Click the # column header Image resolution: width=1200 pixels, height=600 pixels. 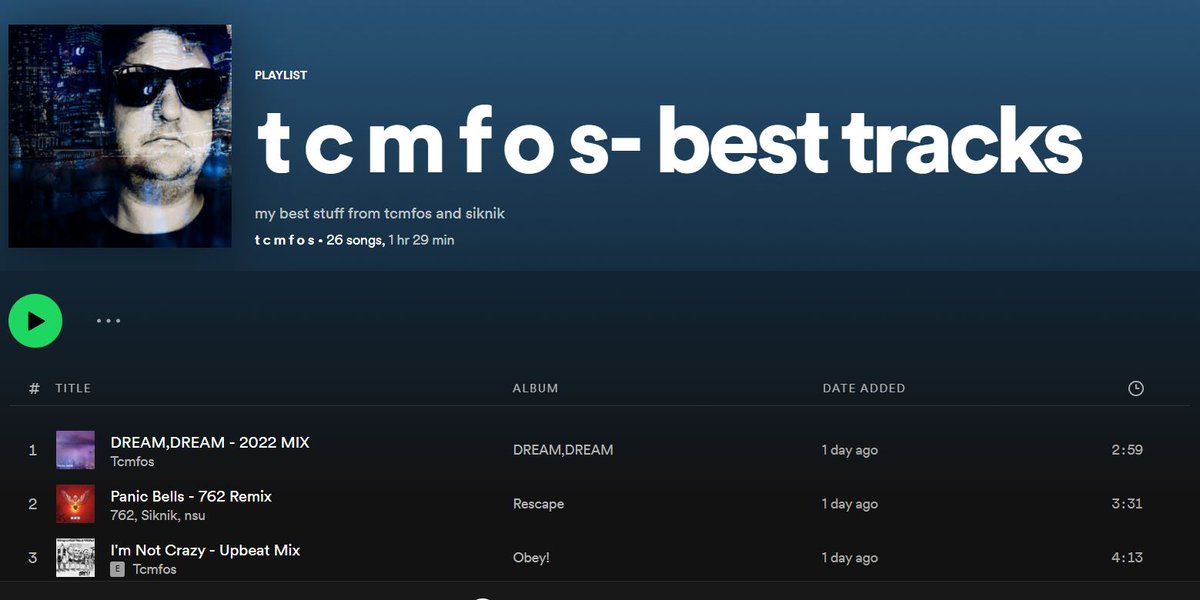coord(33,388)
